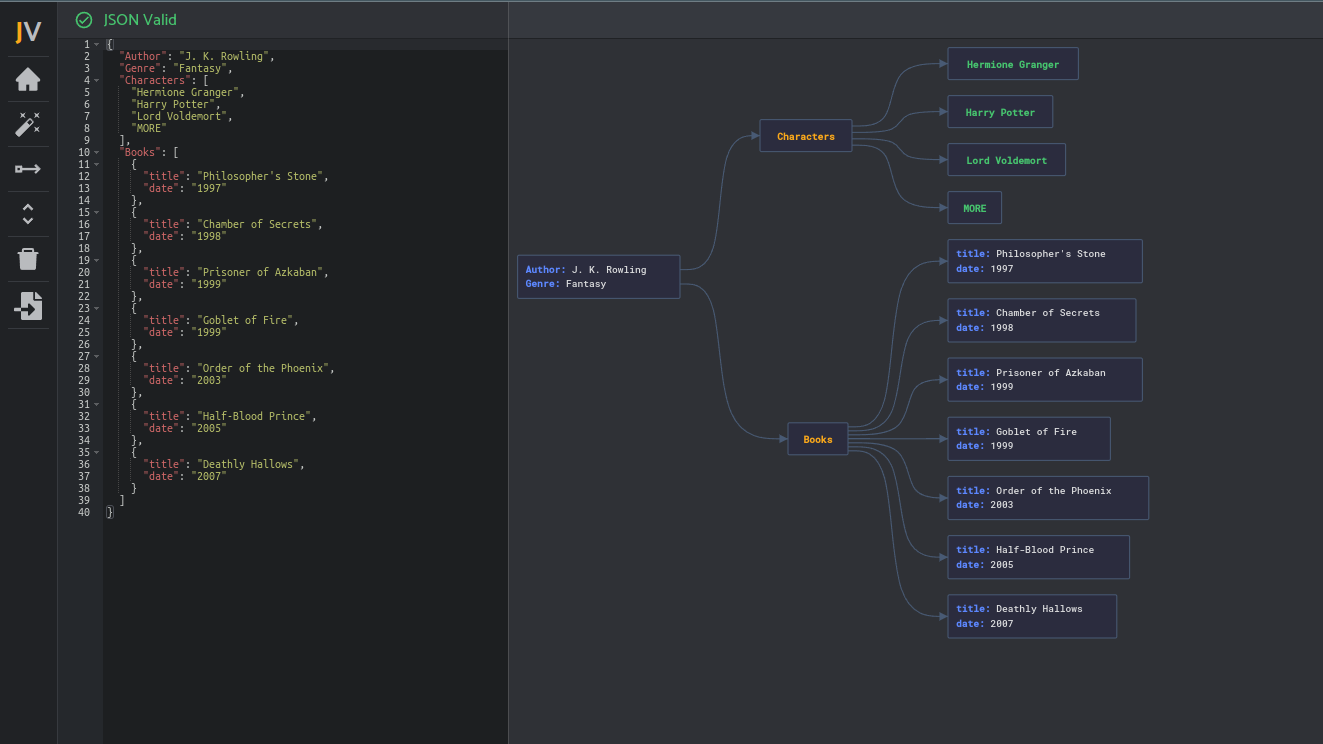This screenshot has width=1323, height=744.
Task: Fold the object at line 35
Action: (97, 453)
